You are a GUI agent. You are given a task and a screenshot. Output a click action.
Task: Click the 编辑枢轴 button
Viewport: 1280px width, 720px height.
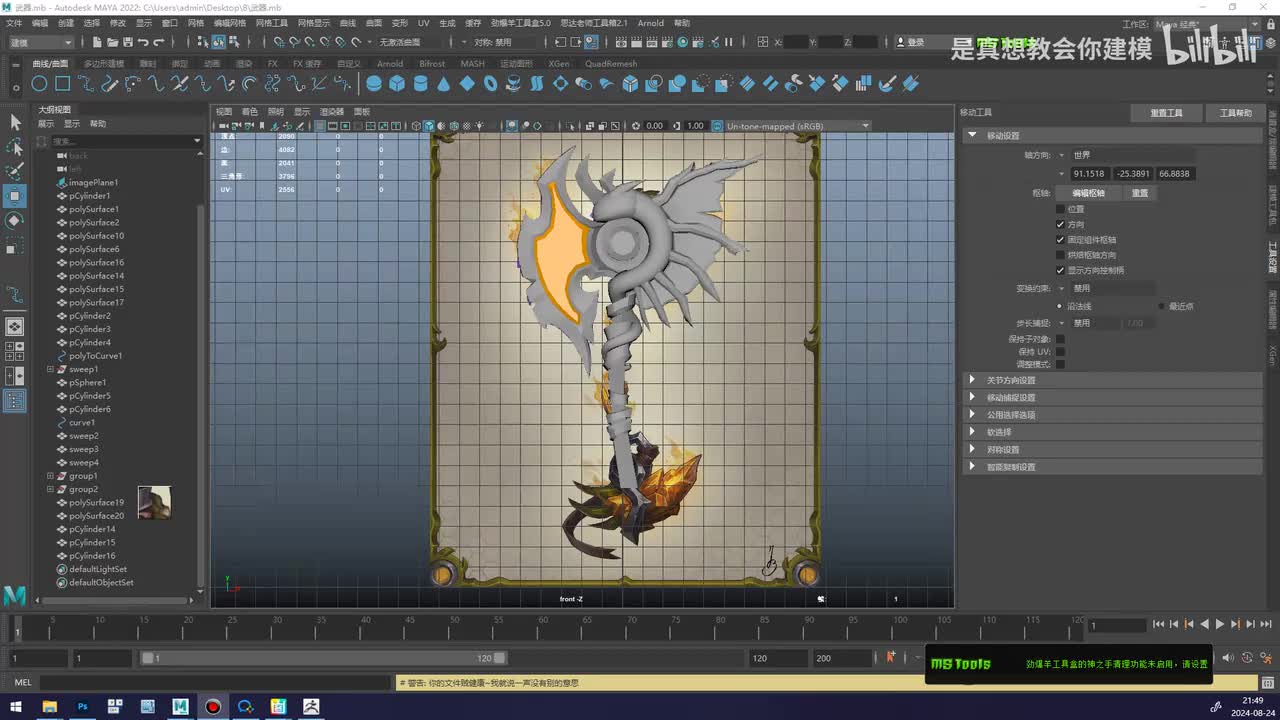tap(1088, 193)
